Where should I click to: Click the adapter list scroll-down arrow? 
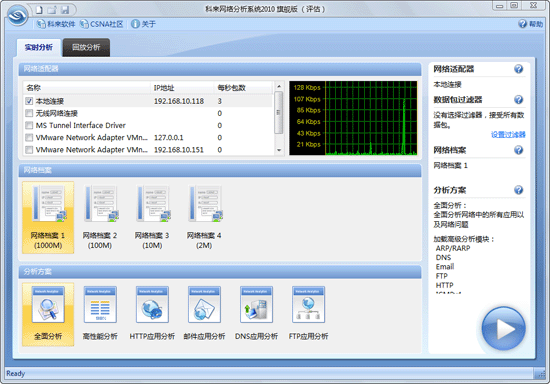pyautogui.click(x=279, y=150)
